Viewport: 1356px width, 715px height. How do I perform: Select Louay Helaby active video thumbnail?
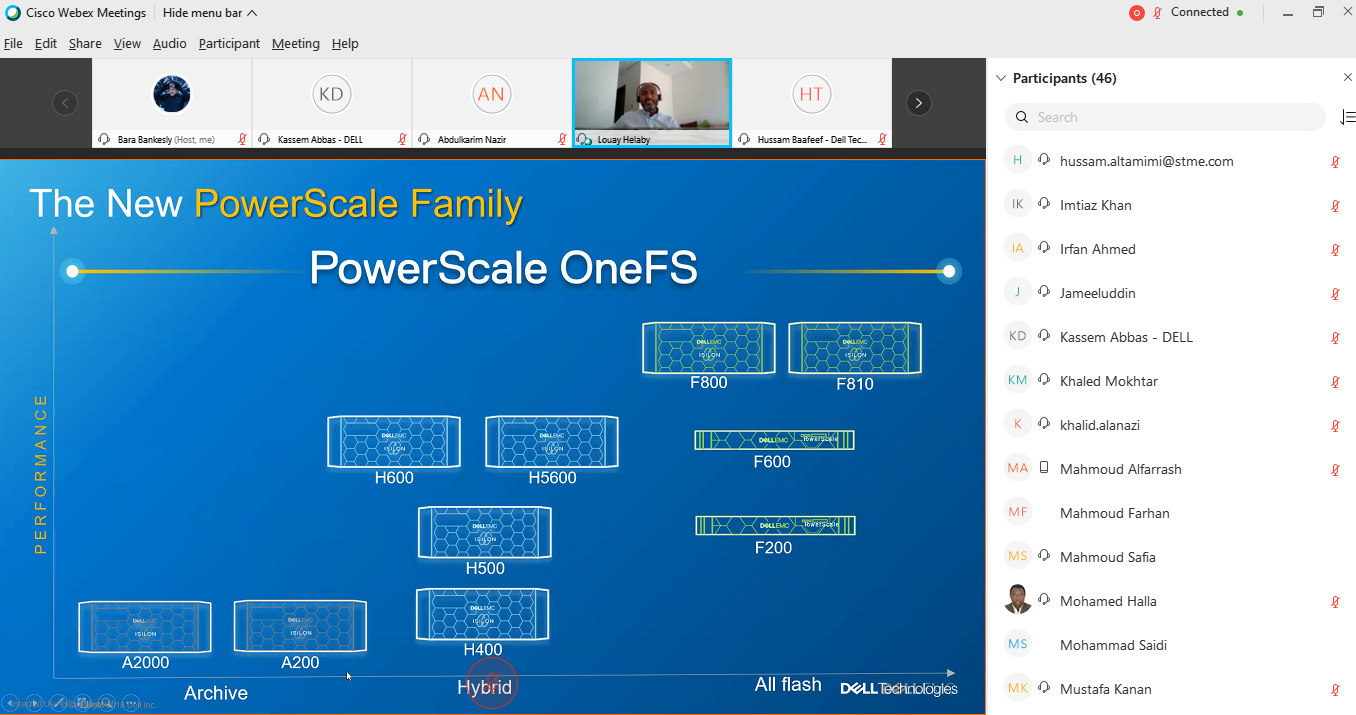652,103
